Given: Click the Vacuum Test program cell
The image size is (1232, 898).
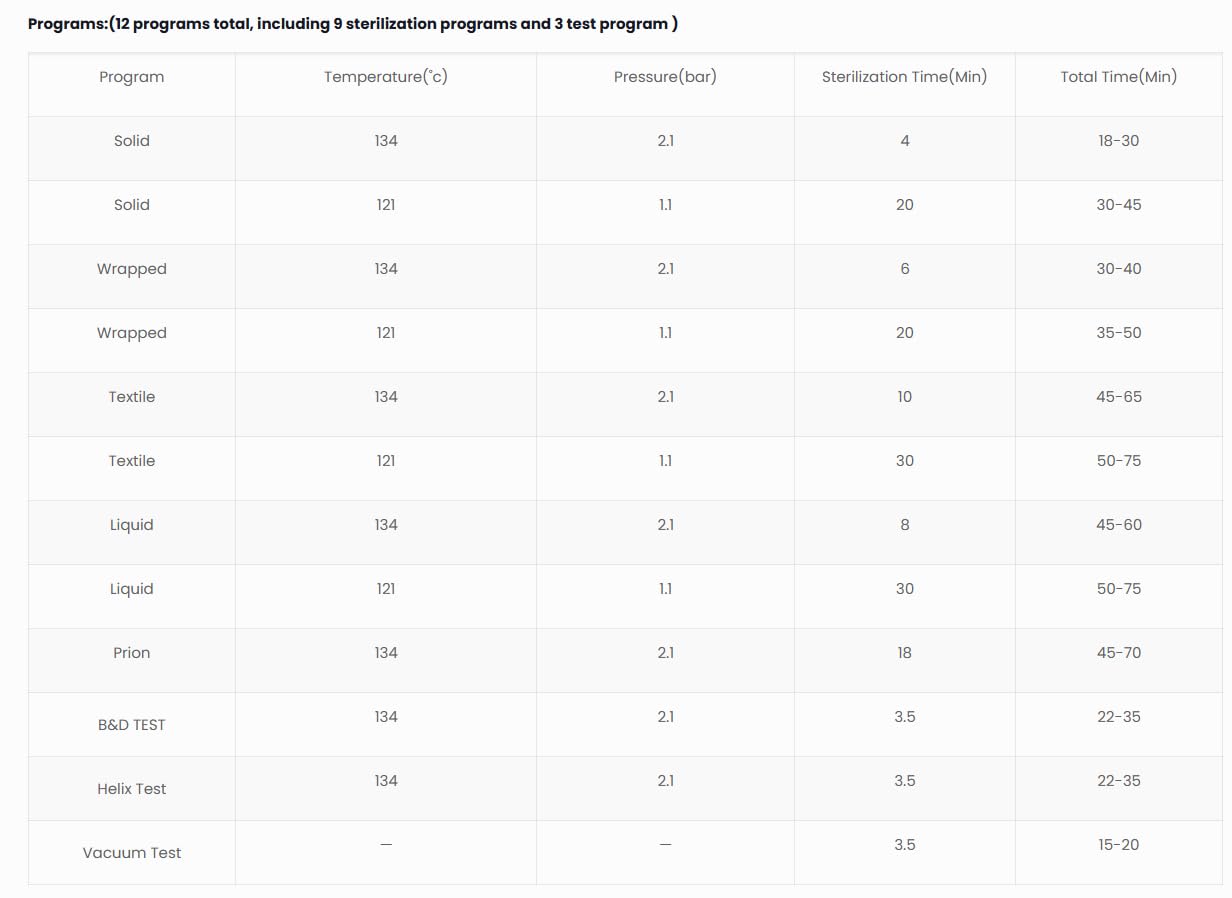Looking at the screenshot, I should click(131, 853).
